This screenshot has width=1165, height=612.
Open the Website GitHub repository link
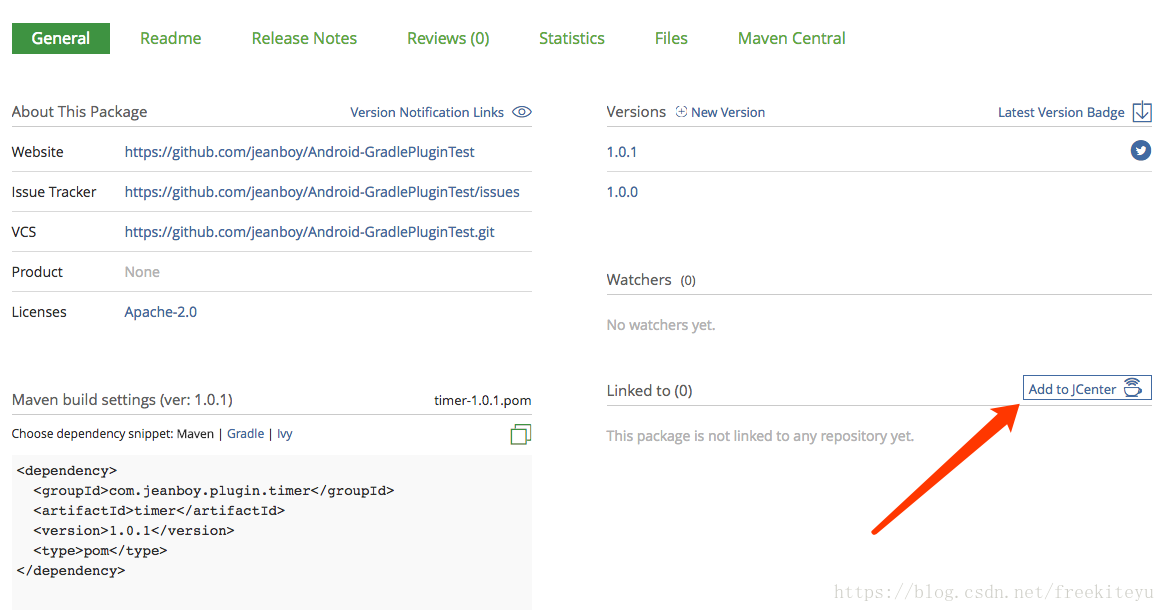coord(299,152)
